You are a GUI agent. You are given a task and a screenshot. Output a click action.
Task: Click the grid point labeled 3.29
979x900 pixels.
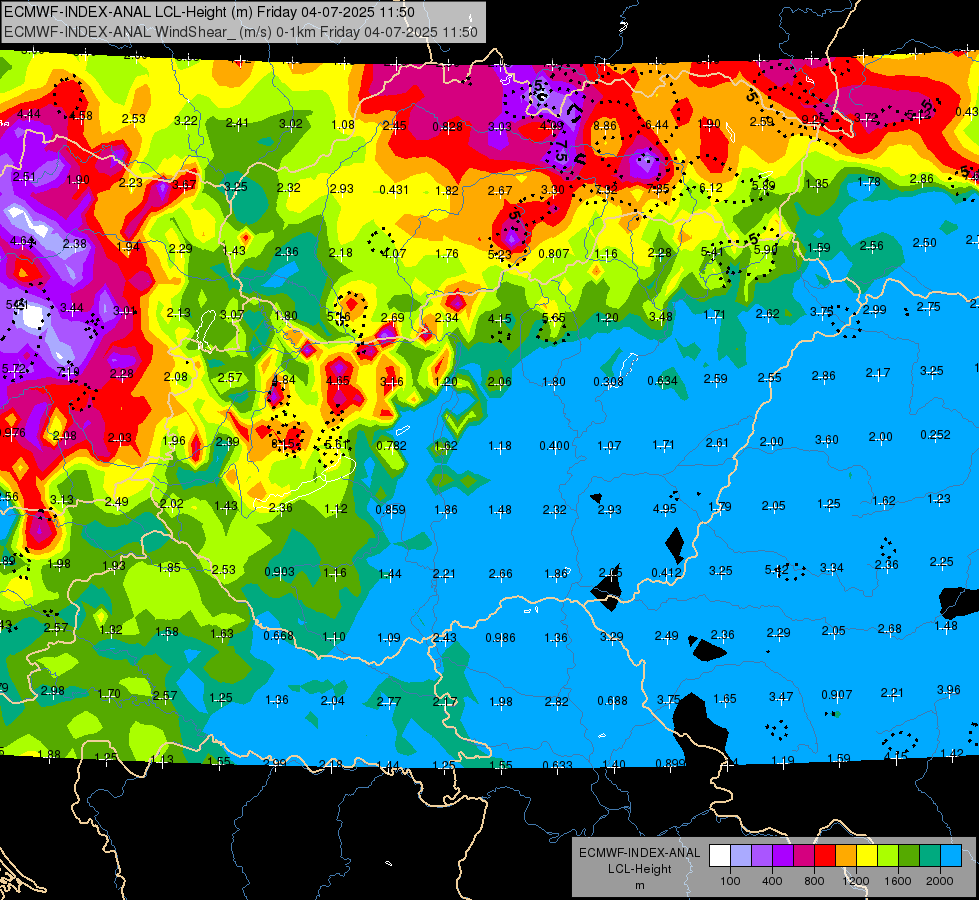[611, 636]
